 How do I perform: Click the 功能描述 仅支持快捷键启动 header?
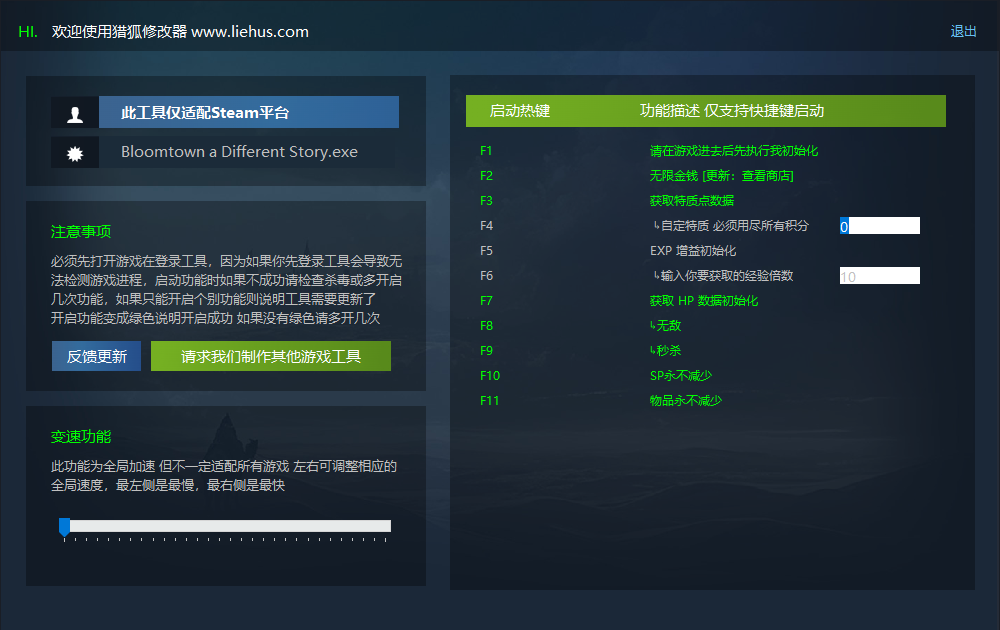point(732,111)
